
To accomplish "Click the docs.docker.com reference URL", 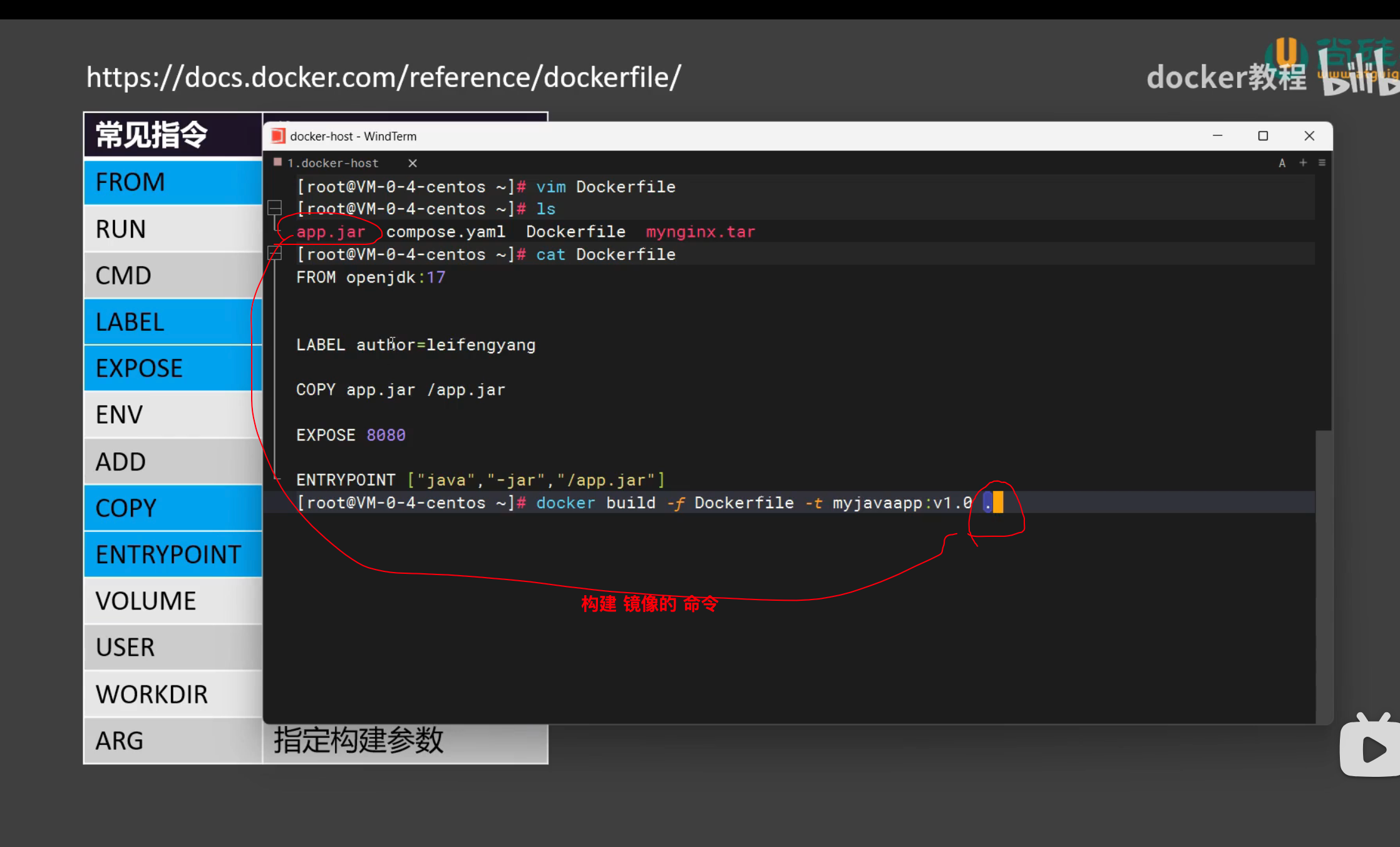I will click(383, 78).
